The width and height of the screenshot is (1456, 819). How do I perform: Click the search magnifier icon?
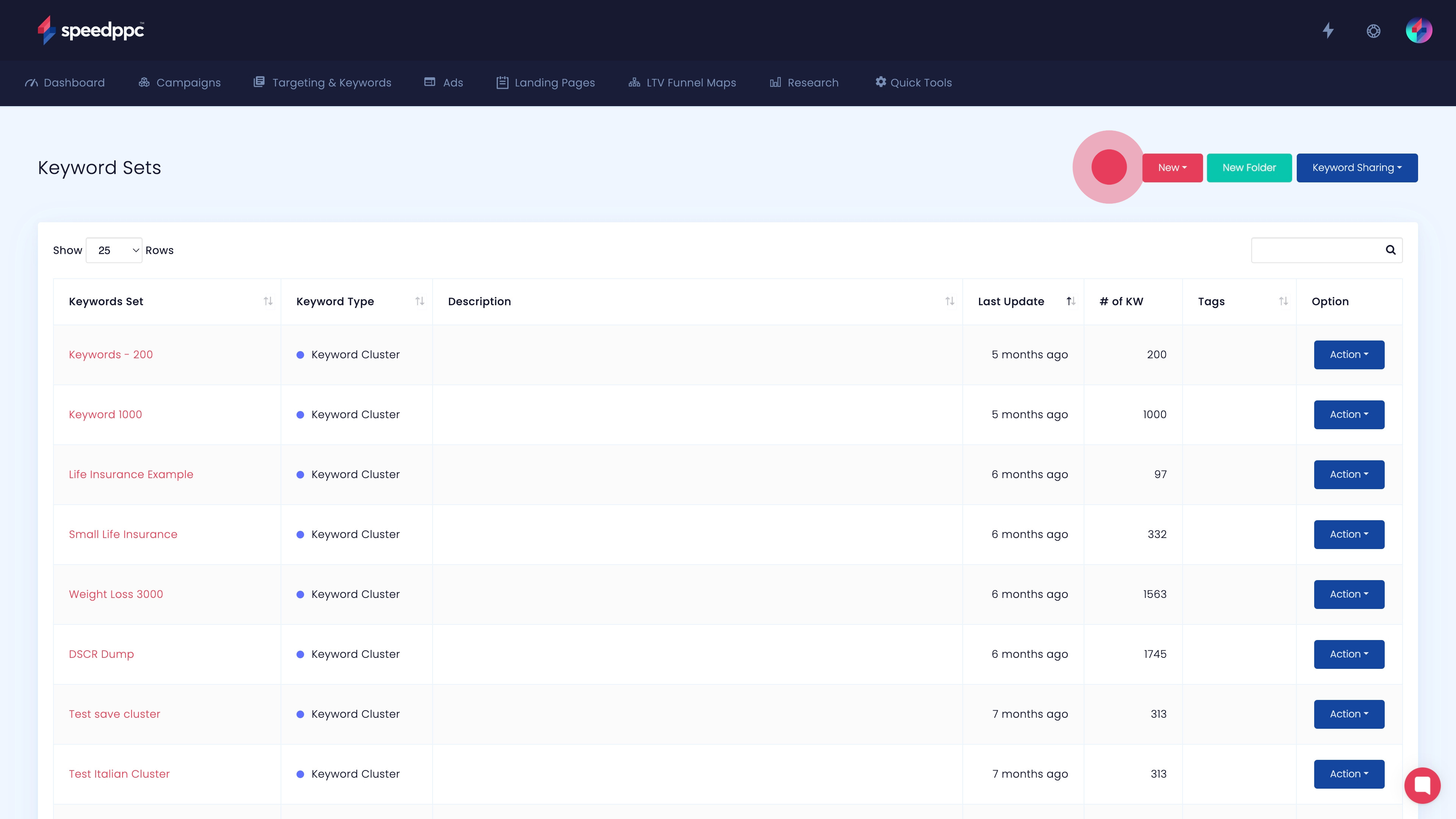point(1390,250)
